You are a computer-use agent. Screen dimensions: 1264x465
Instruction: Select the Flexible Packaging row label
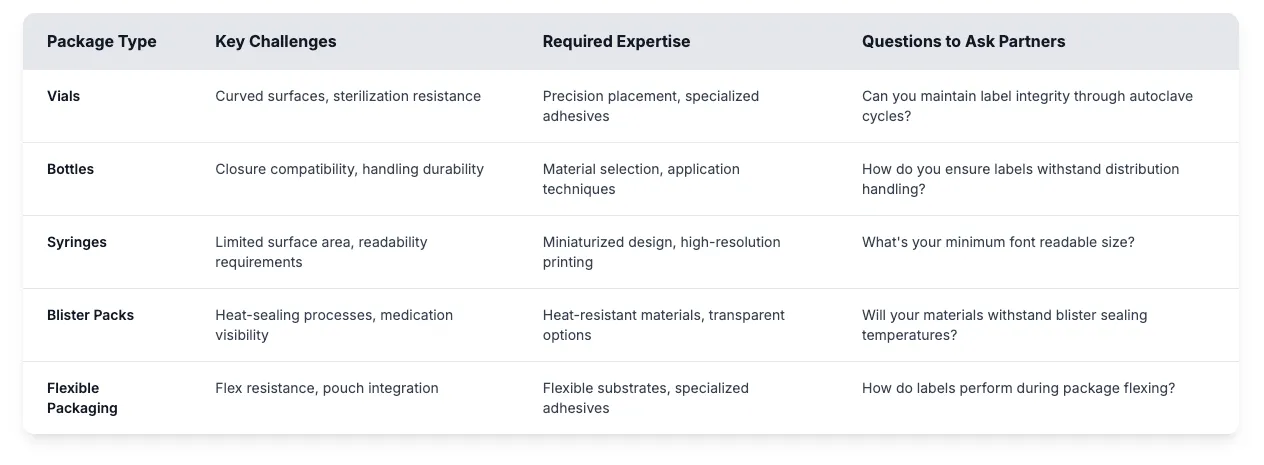tap(82, 398)
